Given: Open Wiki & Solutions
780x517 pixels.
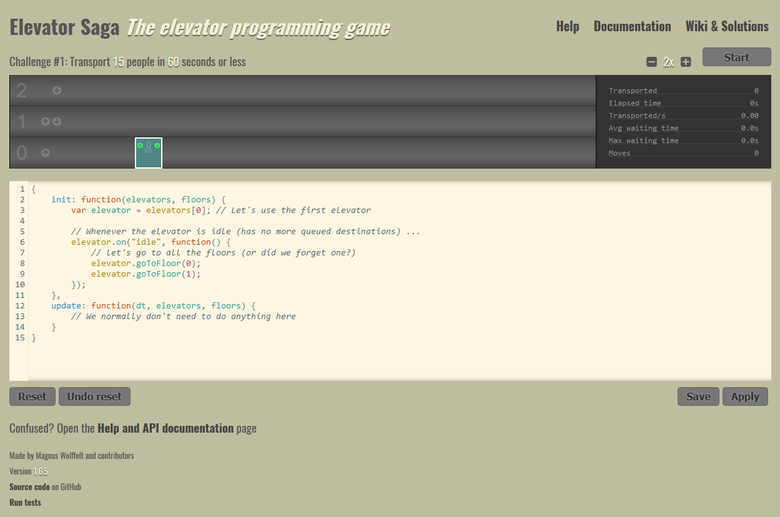Looking at the screenshot, I should pyautogui.click(x=727, y=26).
